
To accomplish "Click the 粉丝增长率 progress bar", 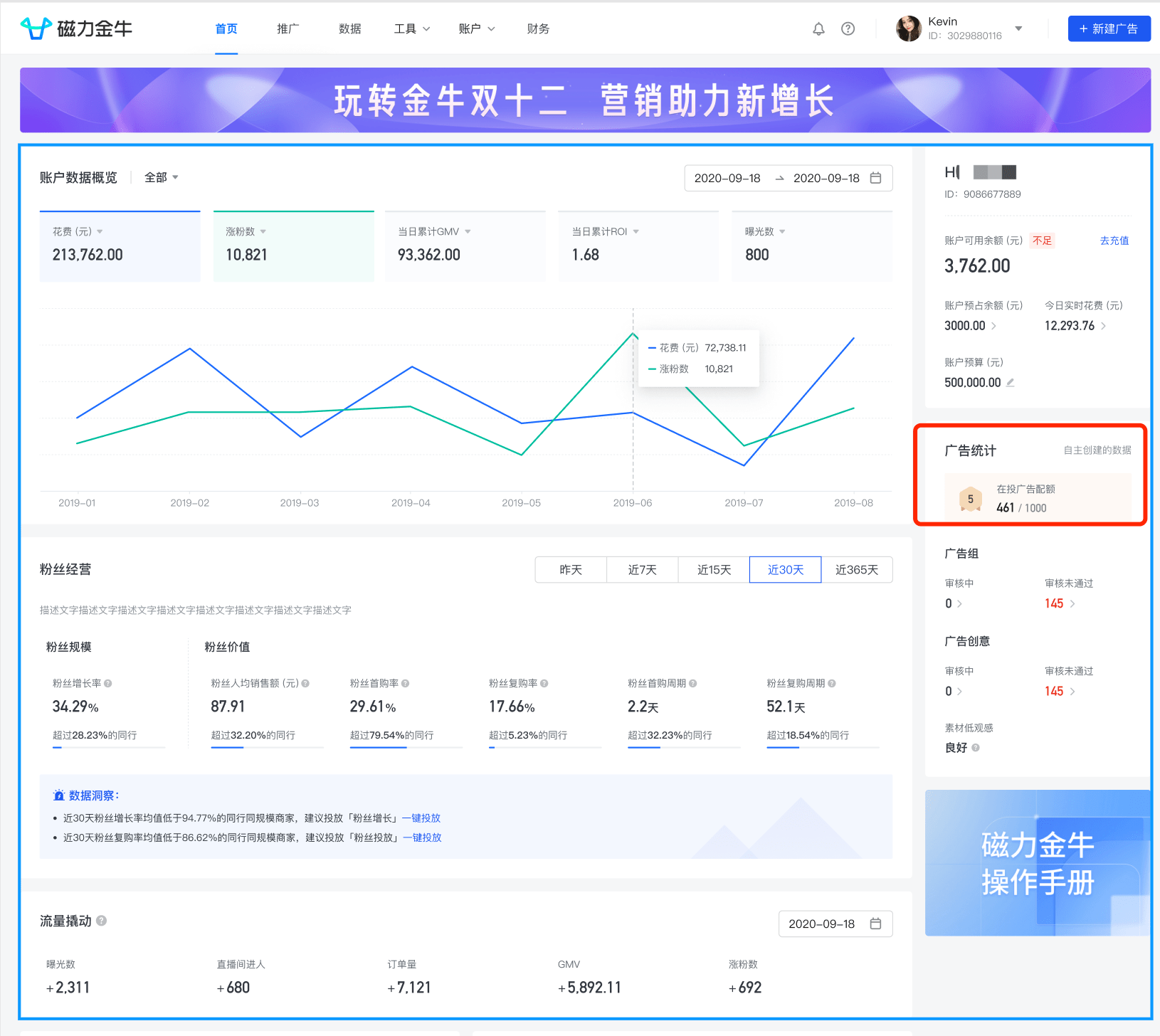I will click(109, 747).
